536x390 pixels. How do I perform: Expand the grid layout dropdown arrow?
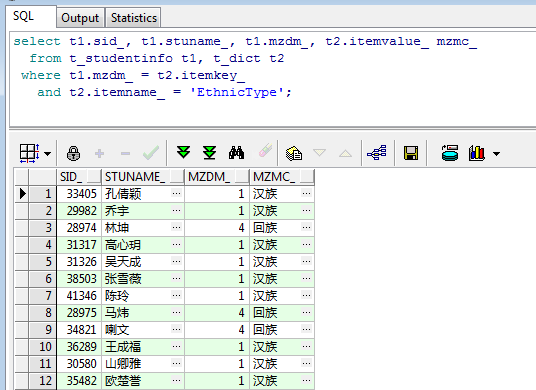click(x=48, y=153)
